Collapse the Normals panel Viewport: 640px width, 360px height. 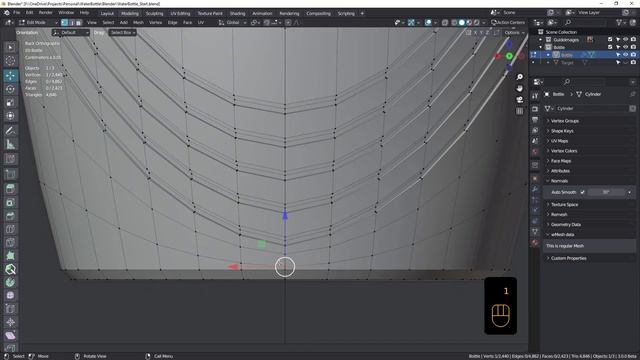559,181
